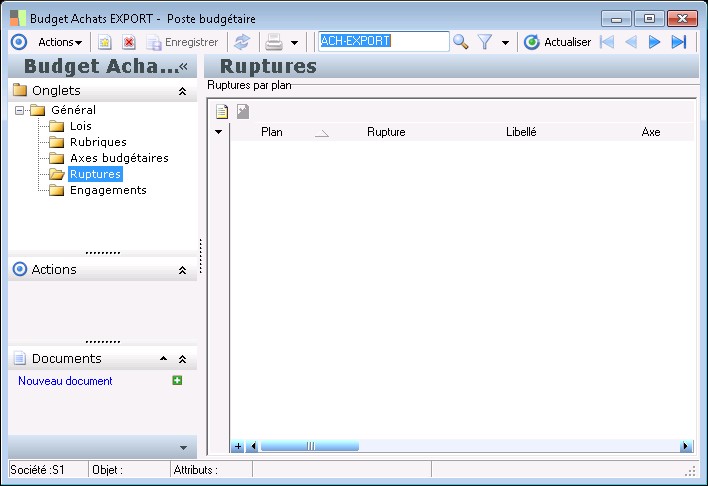
Task: Collapse the Budget Acha... side panel
Action: [x=183, y=67]
